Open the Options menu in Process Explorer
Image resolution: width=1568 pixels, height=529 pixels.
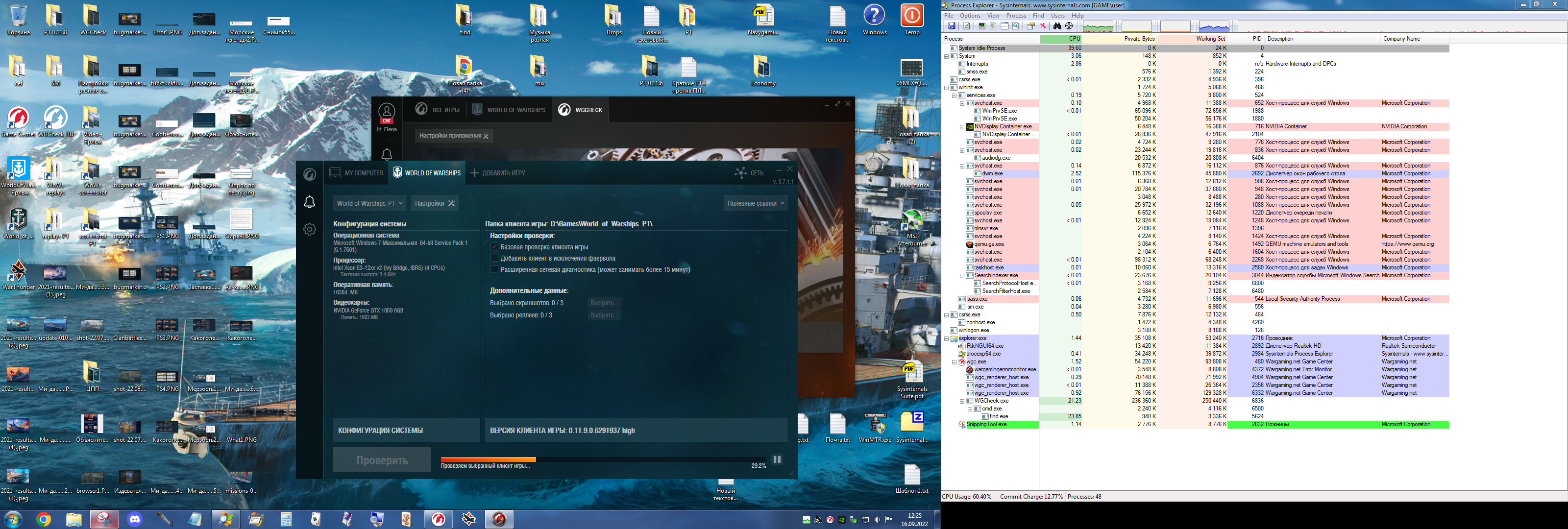click(970, 16)
